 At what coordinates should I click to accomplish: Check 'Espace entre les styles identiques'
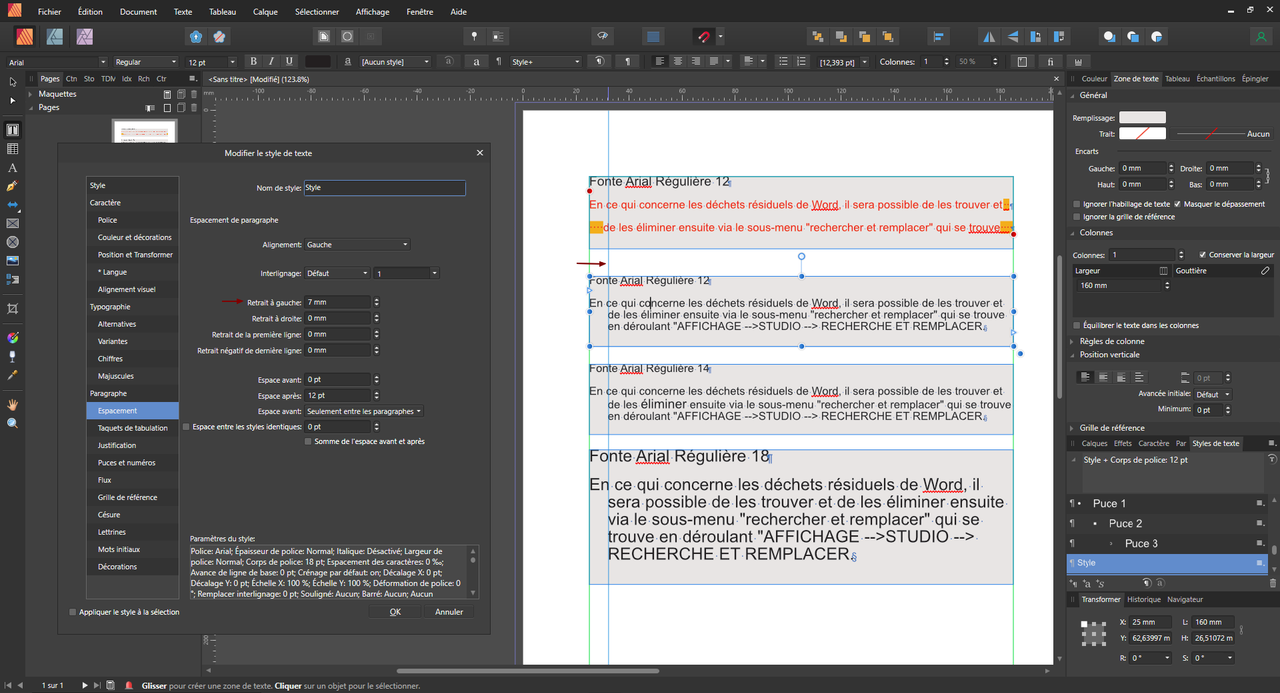coord(187,427)
